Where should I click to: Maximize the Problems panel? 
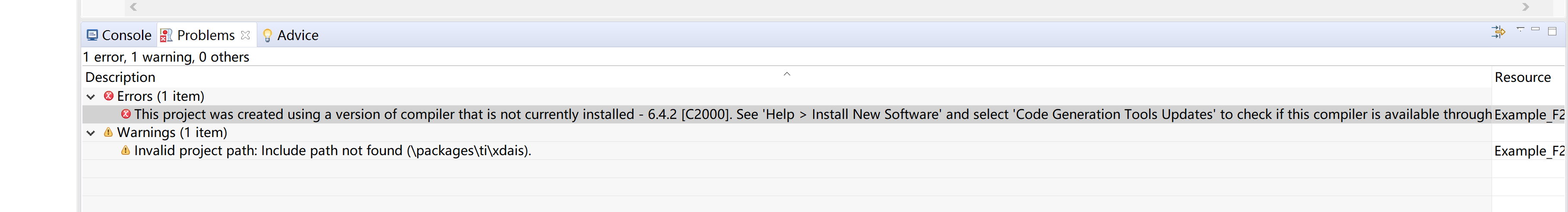[x=1552, y=31]
